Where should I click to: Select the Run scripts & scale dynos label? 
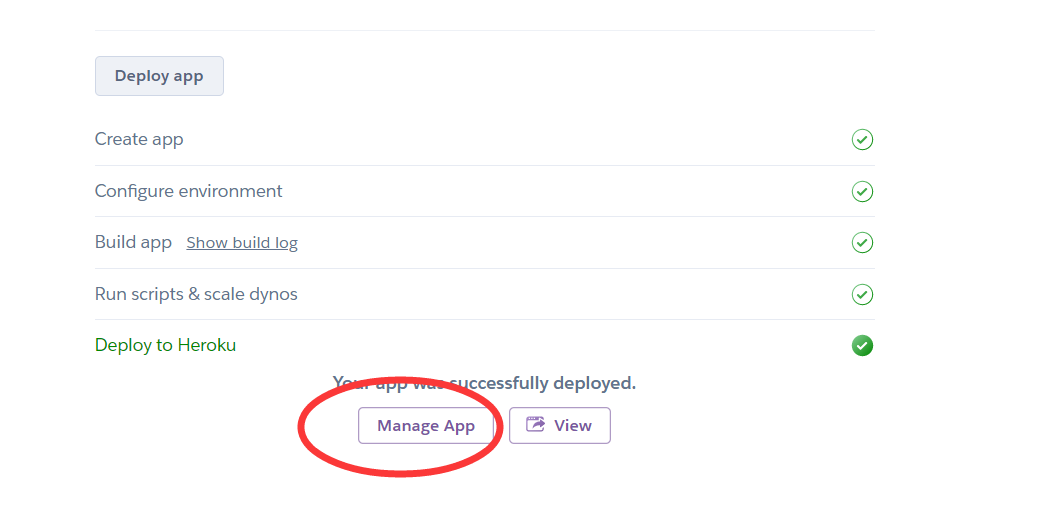coord(196,294)
